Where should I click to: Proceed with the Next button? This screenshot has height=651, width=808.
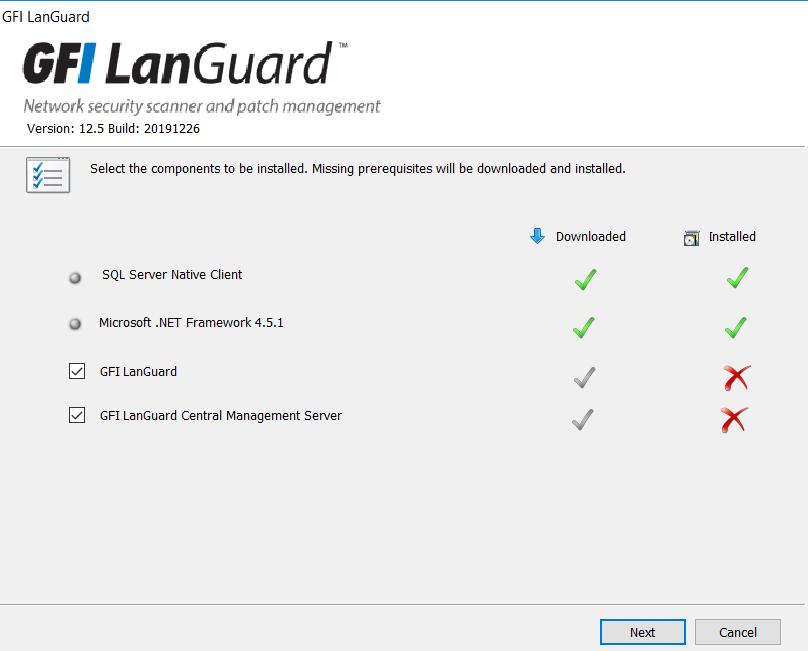point(643,632)
